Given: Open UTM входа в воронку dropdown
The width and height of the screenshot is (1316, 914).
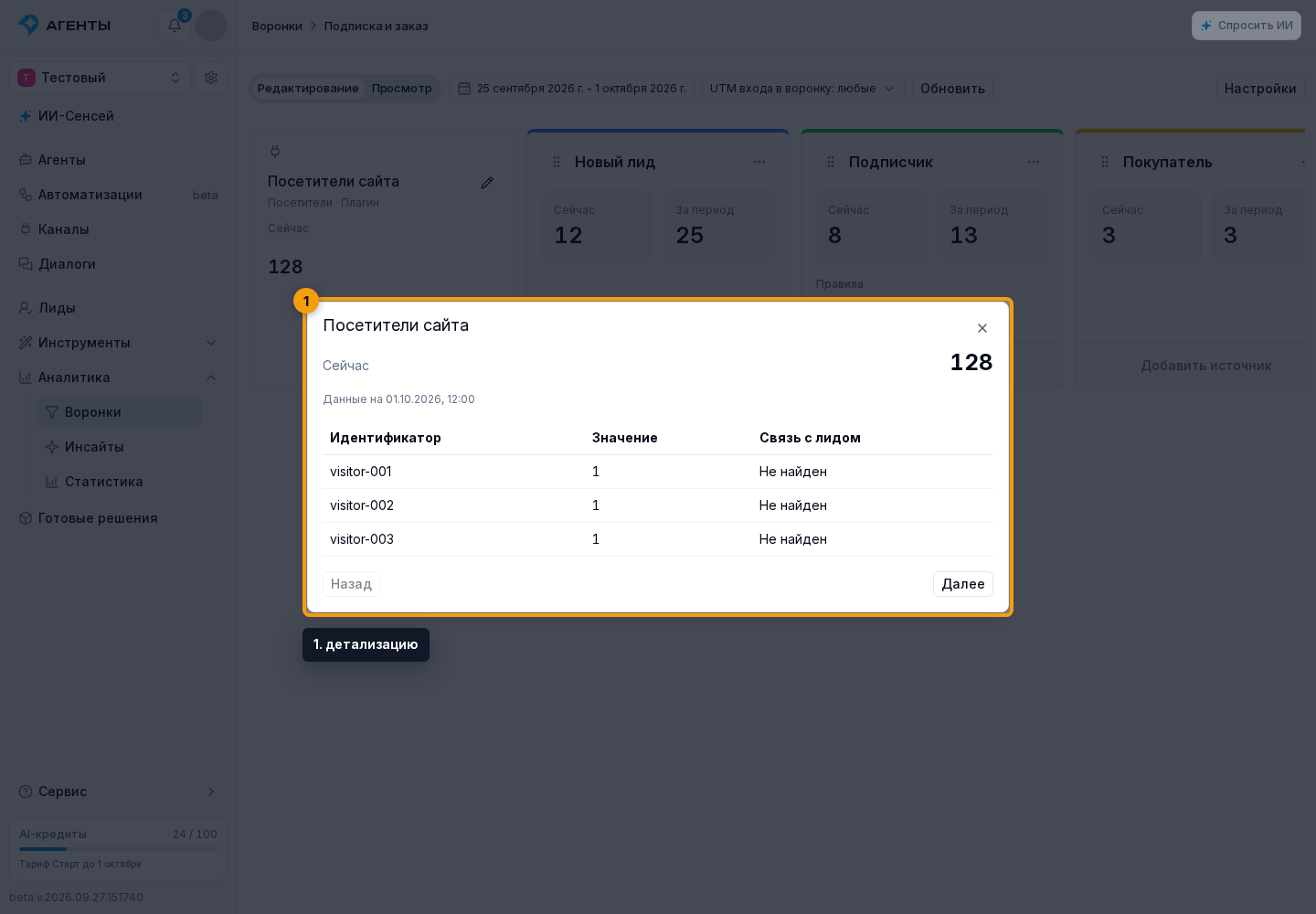Looking at the screenshot, I should coord(803,89).
